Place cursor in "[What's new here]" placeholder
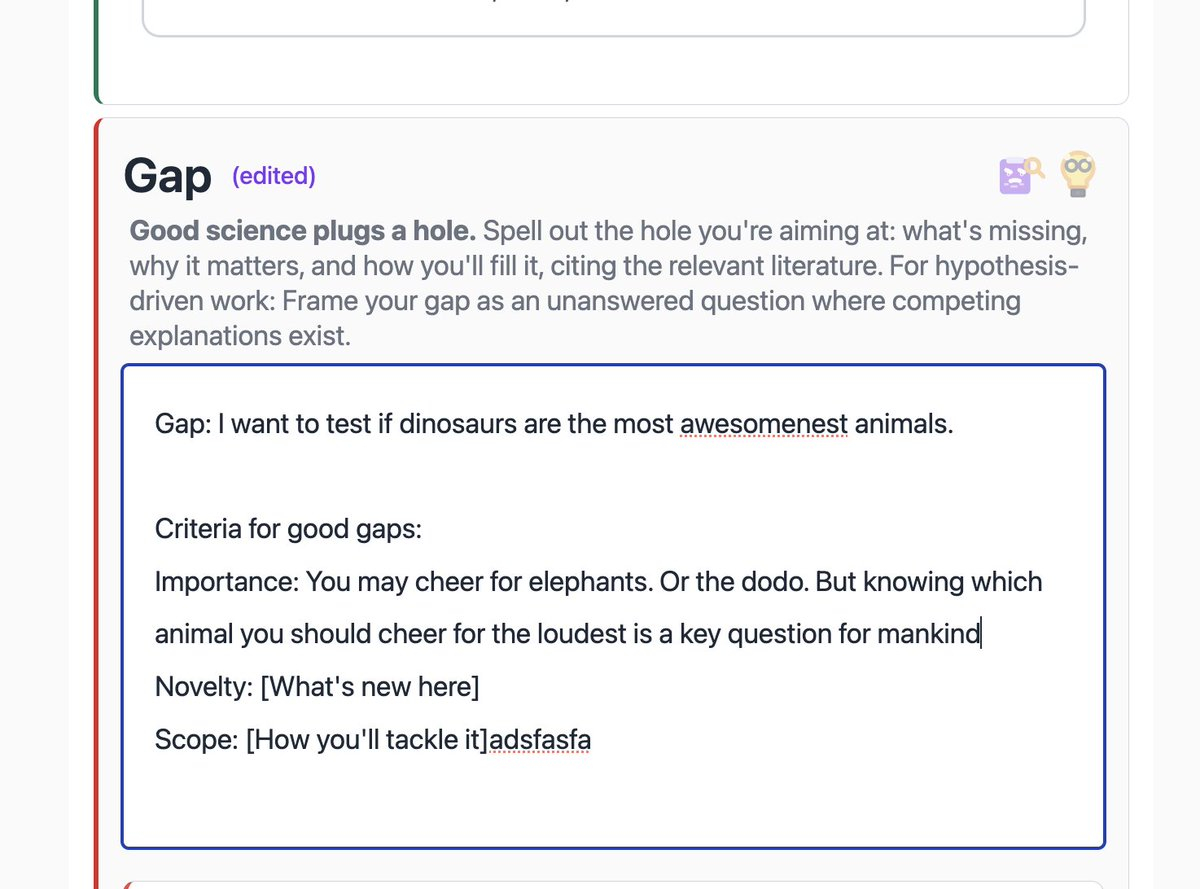This screenshot has height=889, width=1200. coord(370,688)
